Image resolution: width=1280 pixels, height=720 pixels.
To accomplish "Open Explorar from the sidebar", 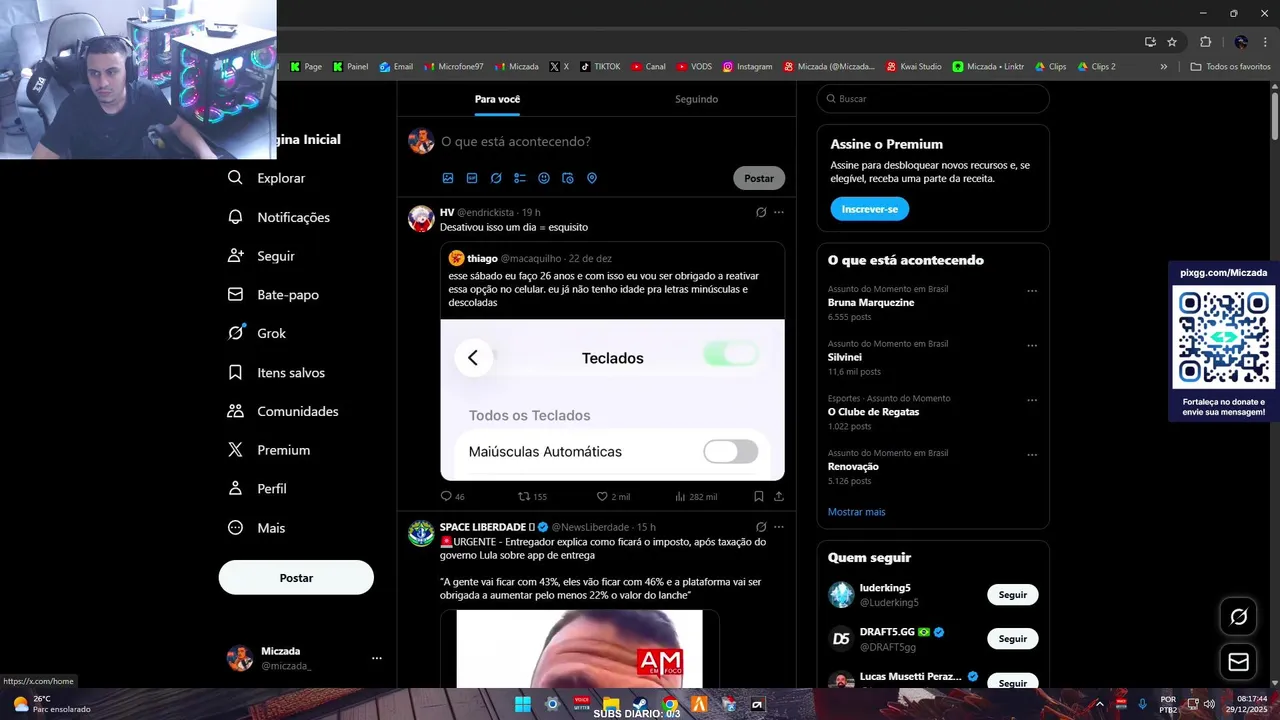I will pos(266,178).
